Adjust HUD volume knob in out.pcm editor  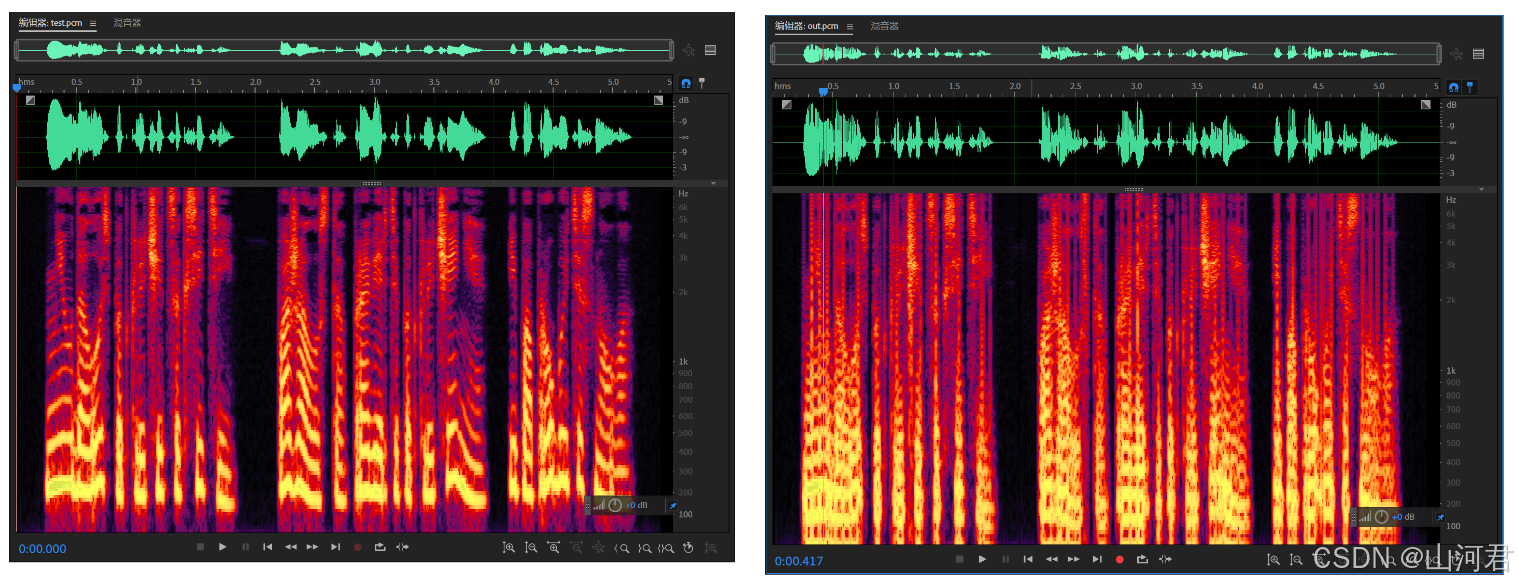pyautogui.click(x=1381, y=516)
